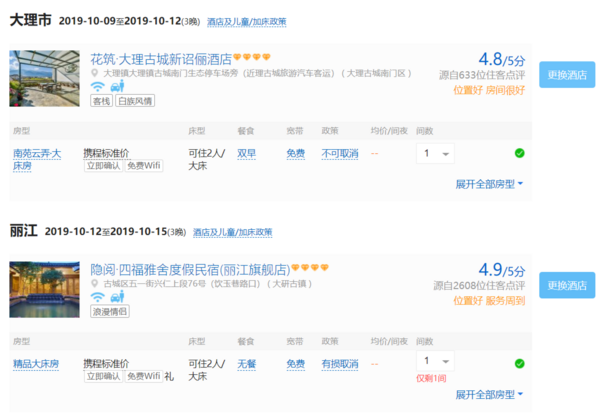Open 酒店及儿童/加床政策 link for 丽江

(232, 232)
